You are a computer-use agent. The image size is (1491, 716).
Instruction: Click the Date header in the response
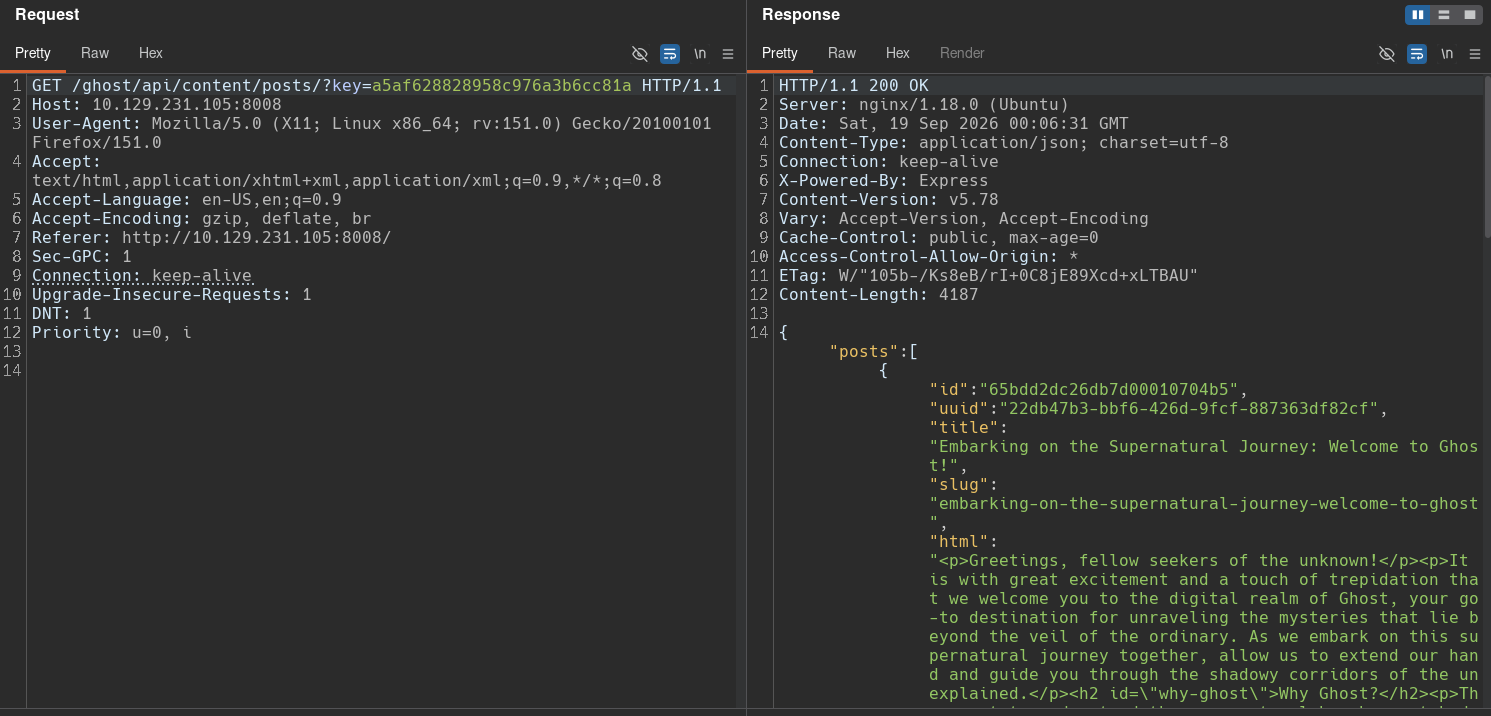click(954, 123)
